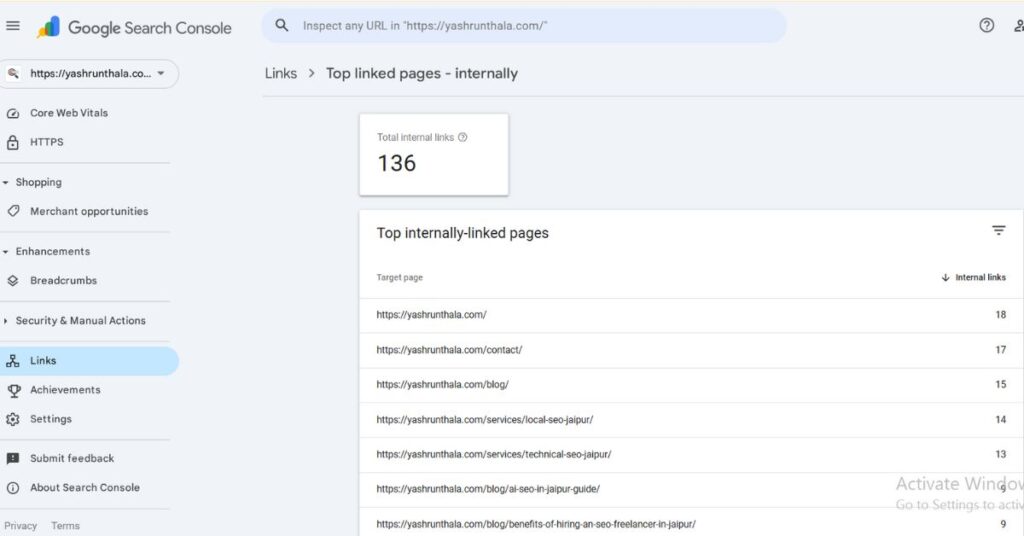Open the Terms link
Image resolution: width=1024 pixels, height=536 pixels.
point(65,526)
